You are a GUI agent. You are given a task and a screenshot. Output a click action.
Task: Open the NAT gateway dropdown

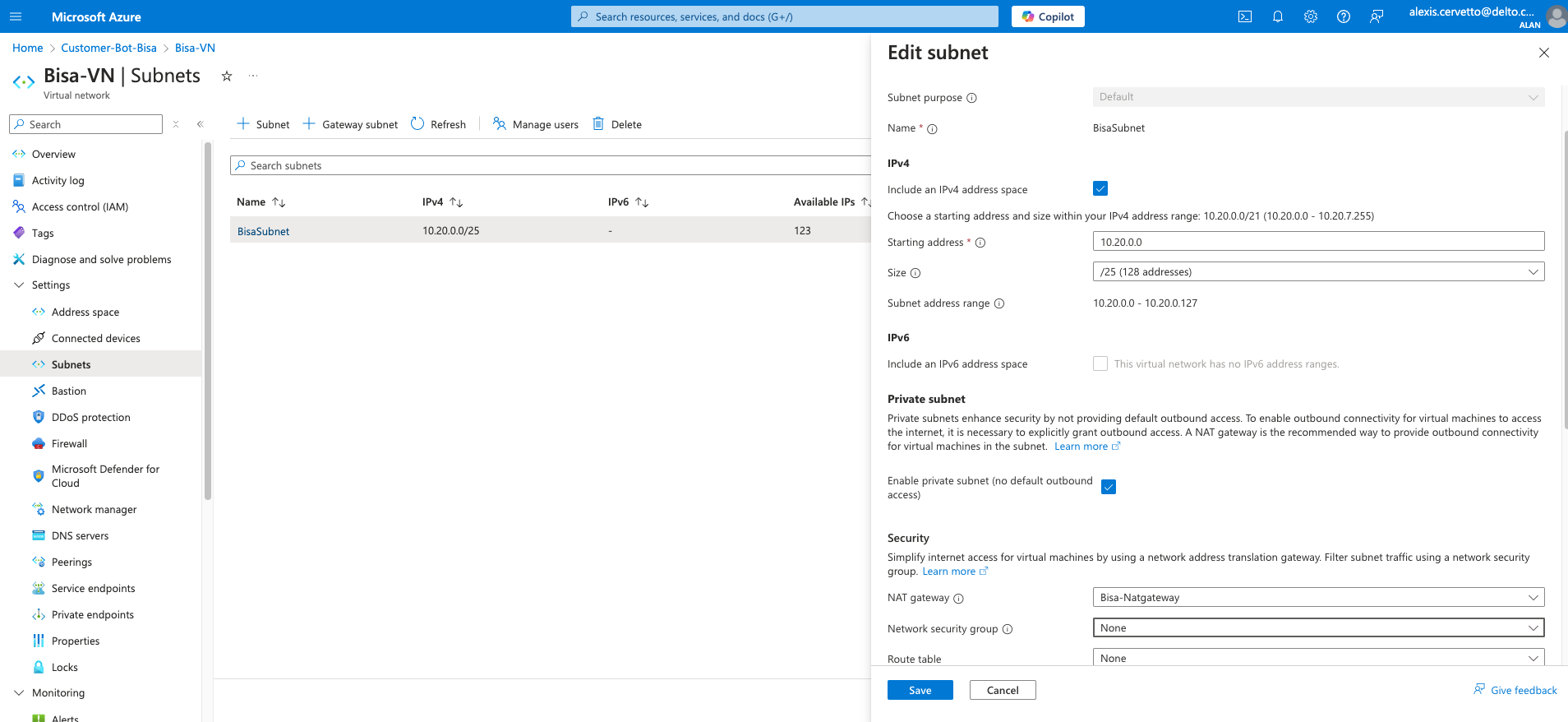(1319, 597)
